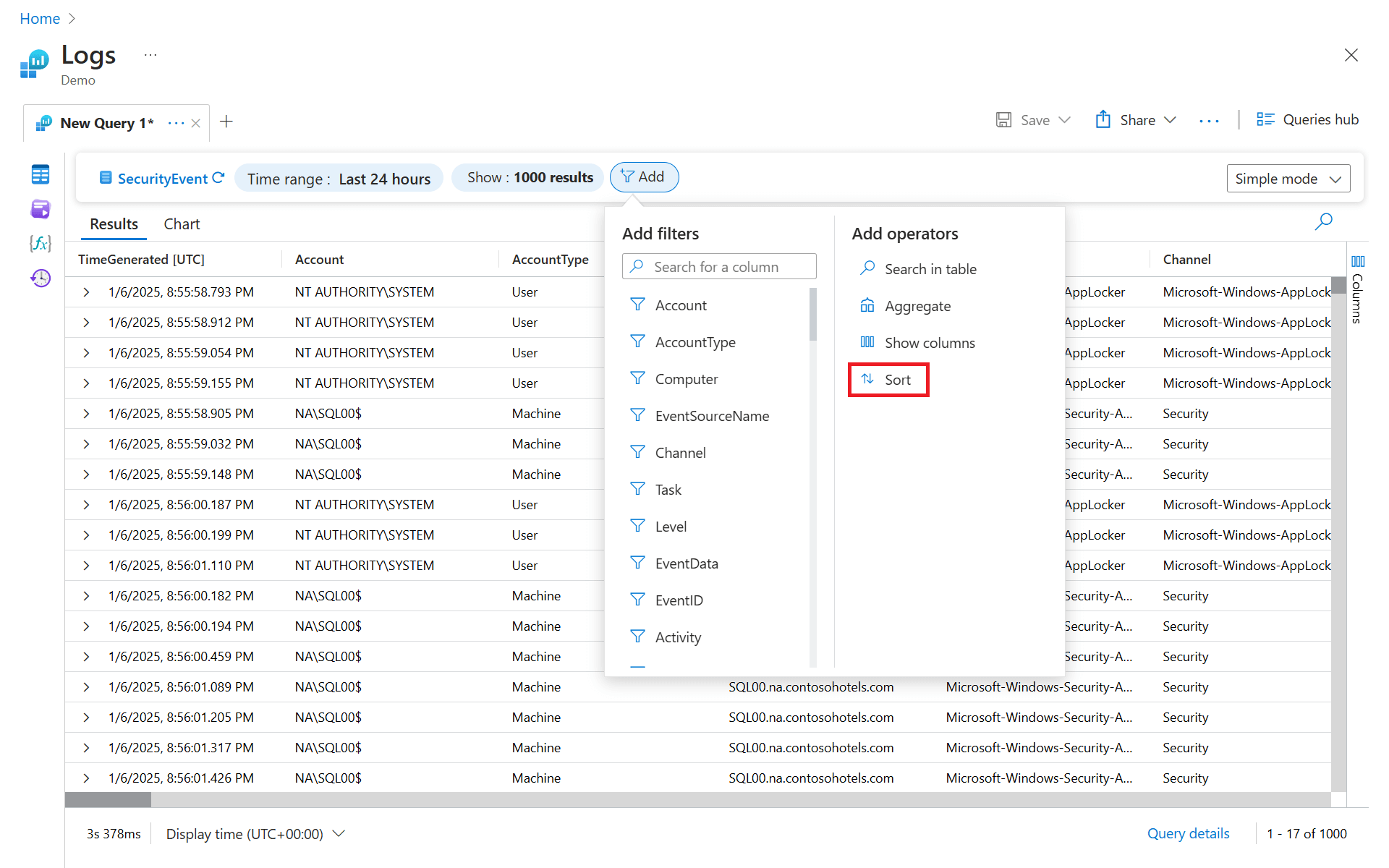
Task: Open Query details link
Action: coord(1188,833)
